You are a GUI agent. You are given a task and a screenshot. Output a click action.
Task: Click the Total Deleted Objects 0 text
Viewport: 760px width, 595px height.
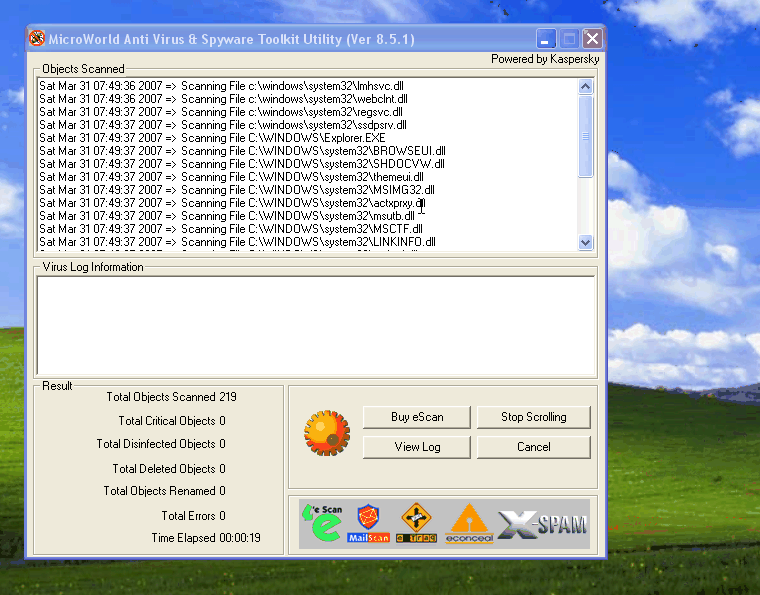(169, 469)
